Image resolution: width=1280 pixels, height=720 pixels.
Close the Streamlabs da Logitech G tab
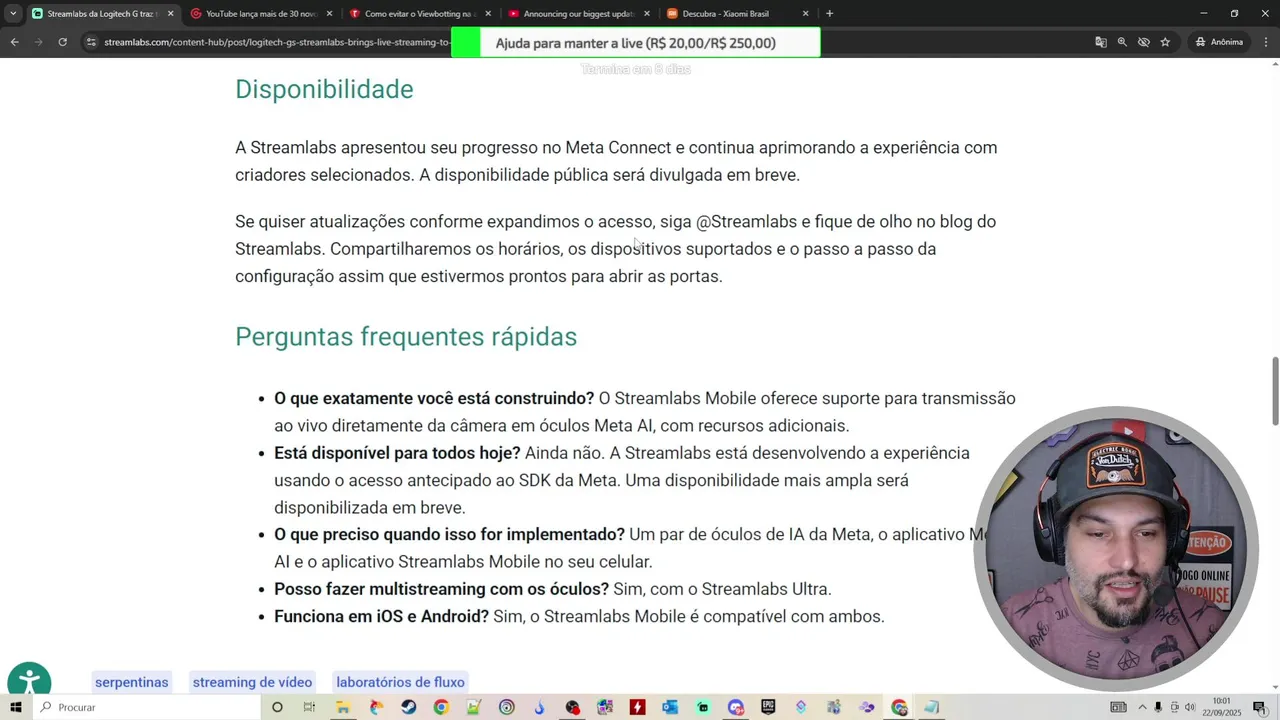(170, 14)
